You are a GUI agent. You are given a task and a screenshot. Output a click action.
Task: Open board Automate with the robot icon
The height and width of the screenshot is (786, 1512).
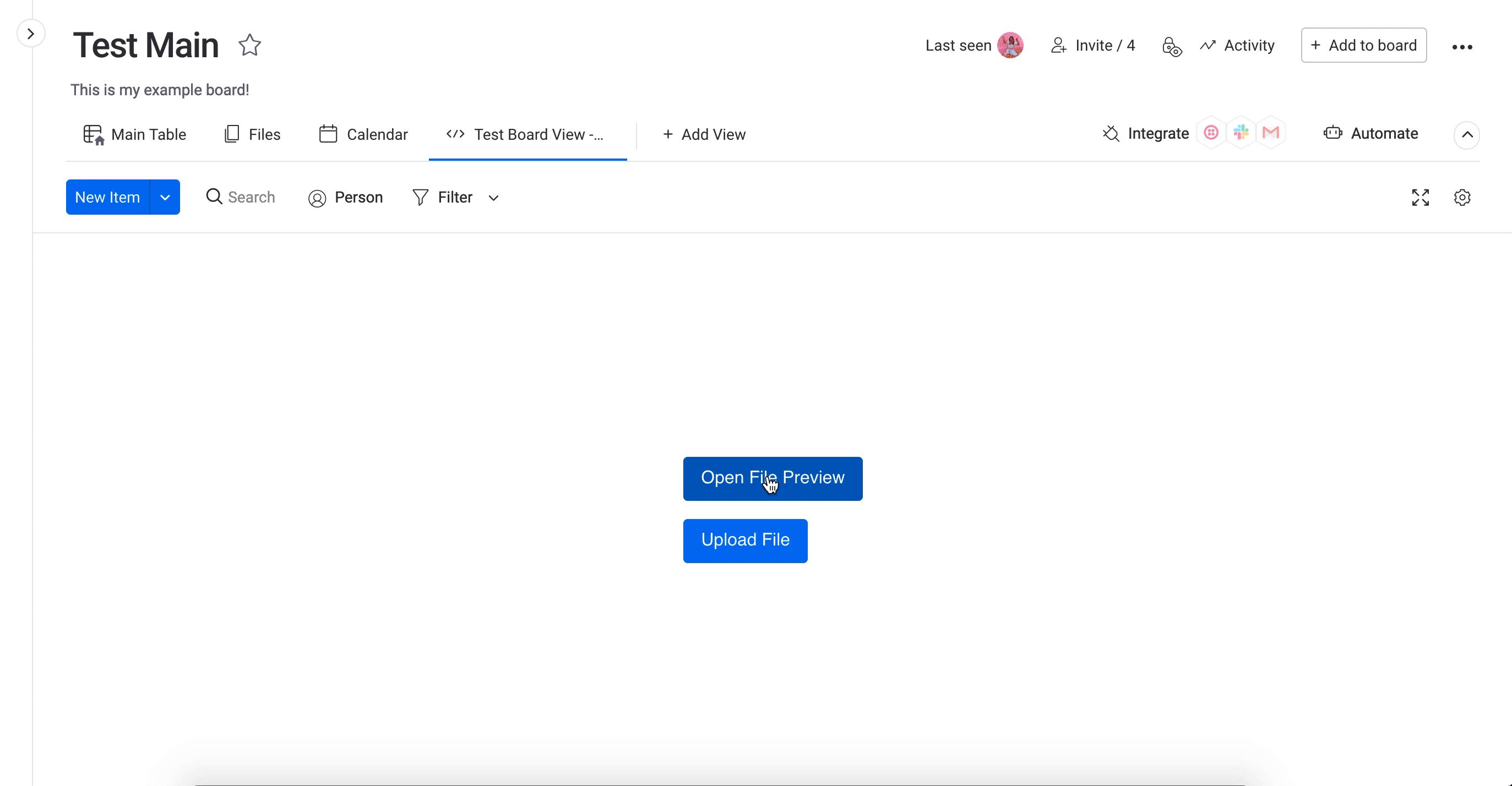[x=1332, y=133]
